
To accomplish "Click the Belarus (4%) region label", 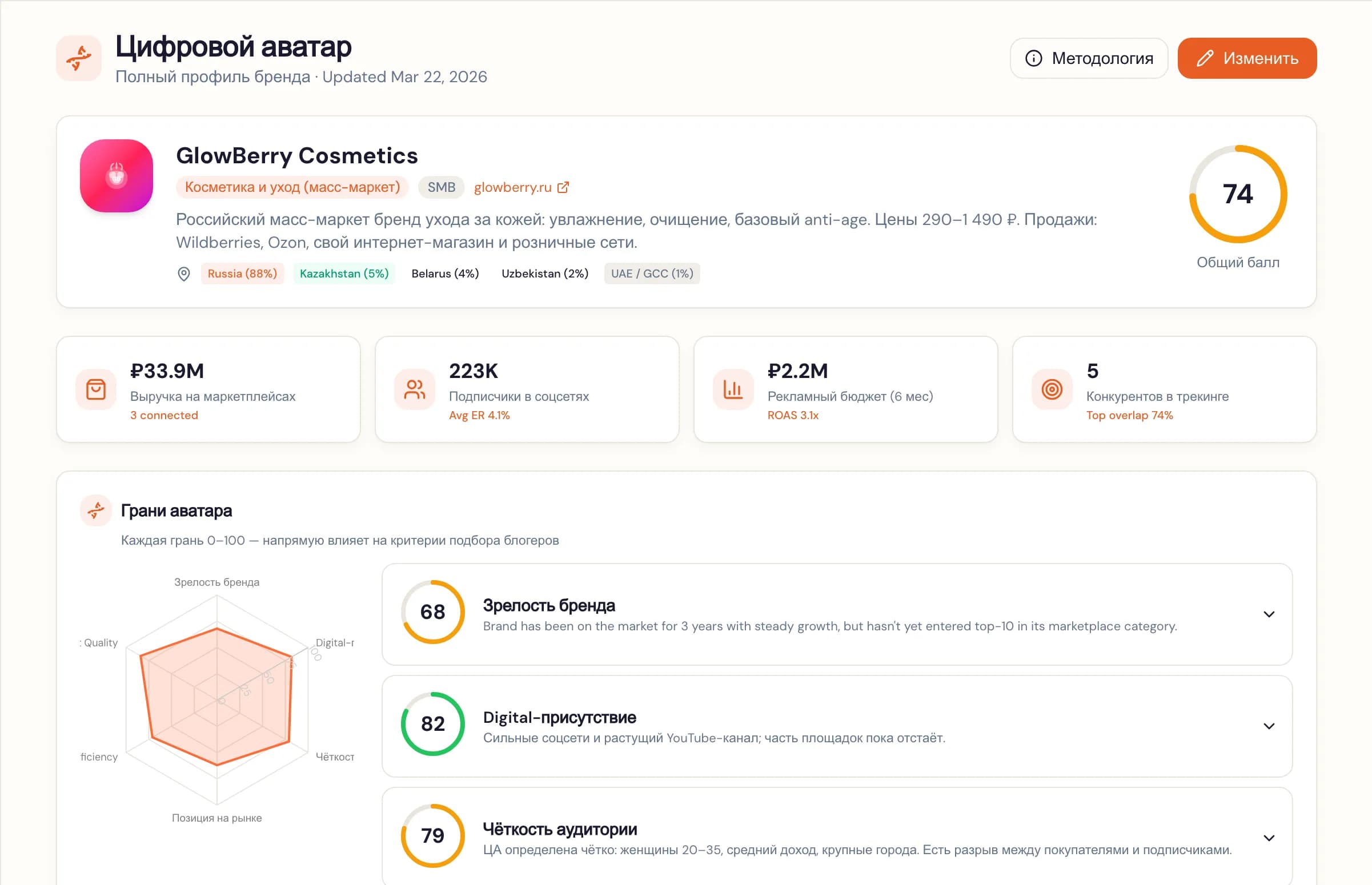I will (445, 273).
